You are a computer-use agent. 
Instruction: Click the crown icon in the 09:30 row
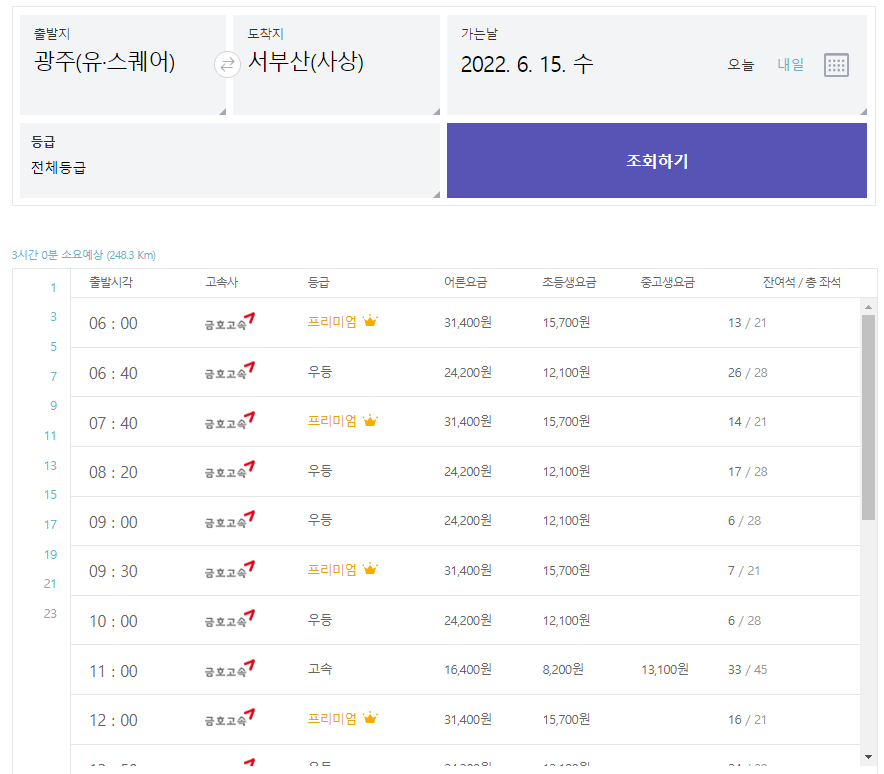pyautogui.click(x=370, y=569)
